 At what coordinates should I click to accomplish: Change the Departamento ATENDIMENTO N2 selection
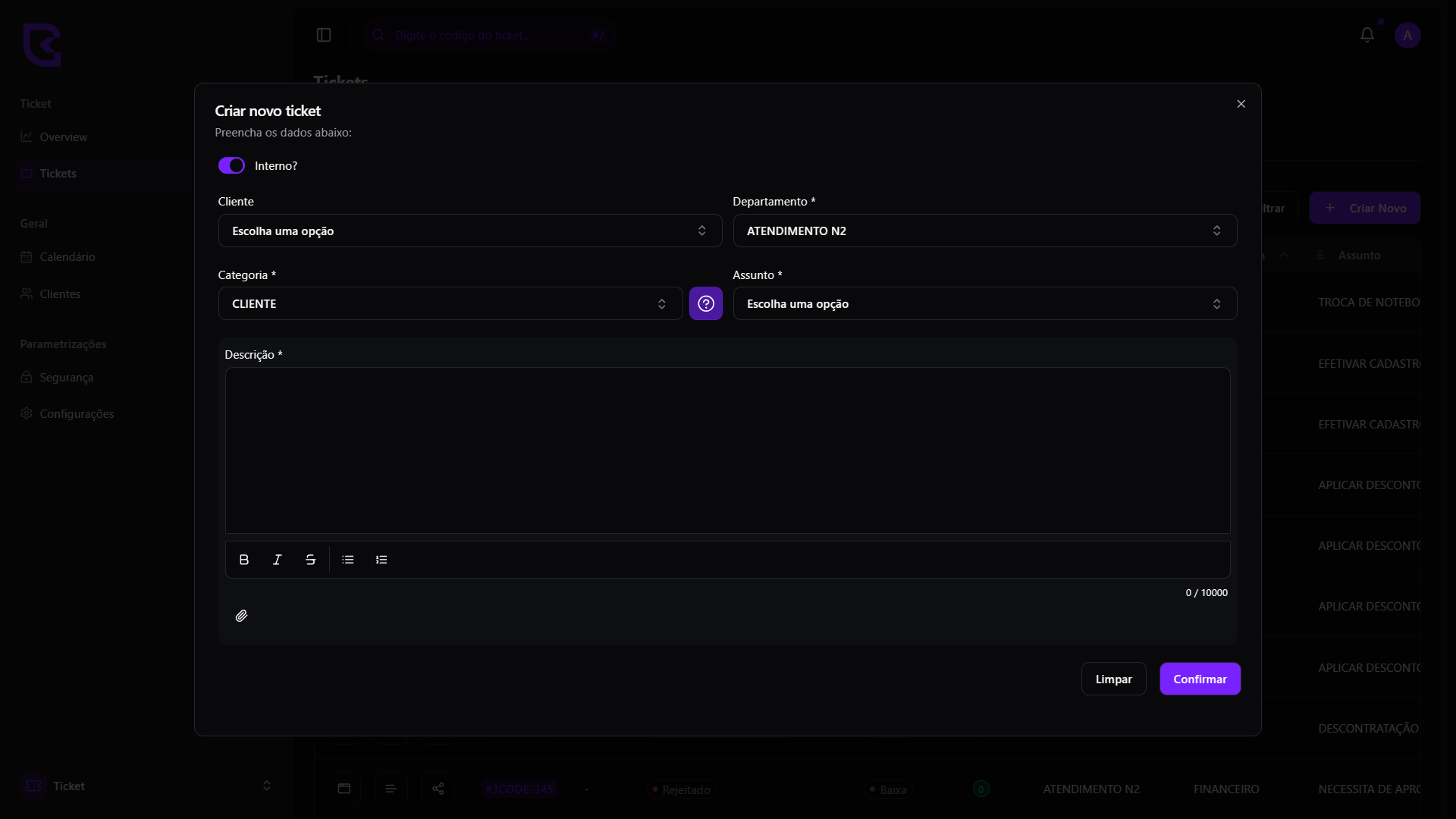click(x=985, y=231)
